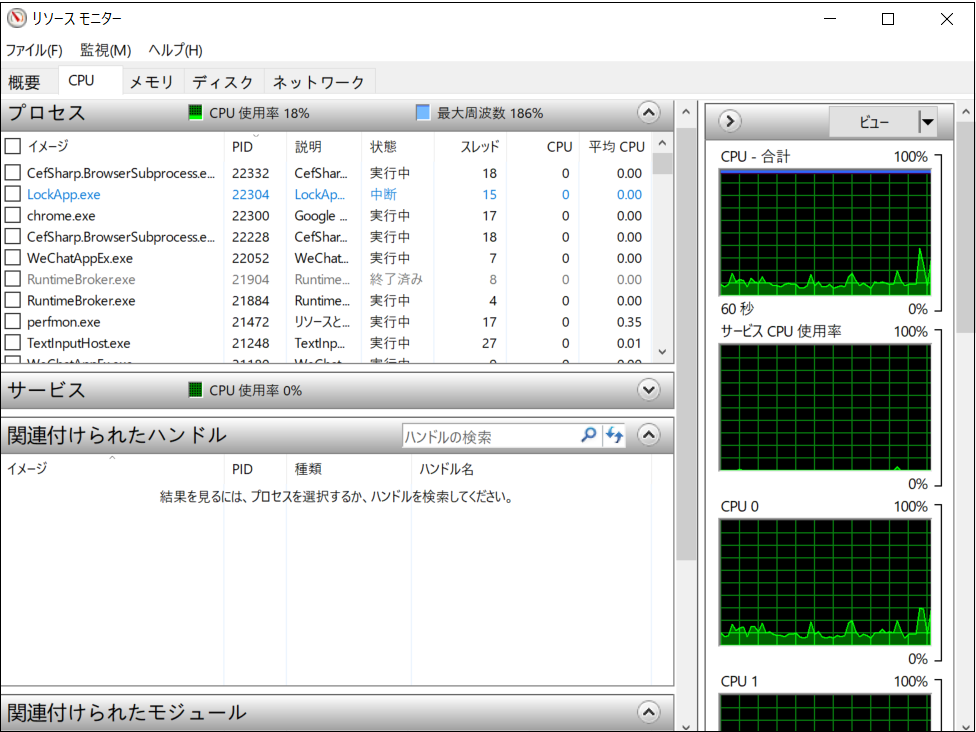Toggle the select-all イメージ header checkbox
This screenshot has width=976, height=732.
[x=13, y=147]
